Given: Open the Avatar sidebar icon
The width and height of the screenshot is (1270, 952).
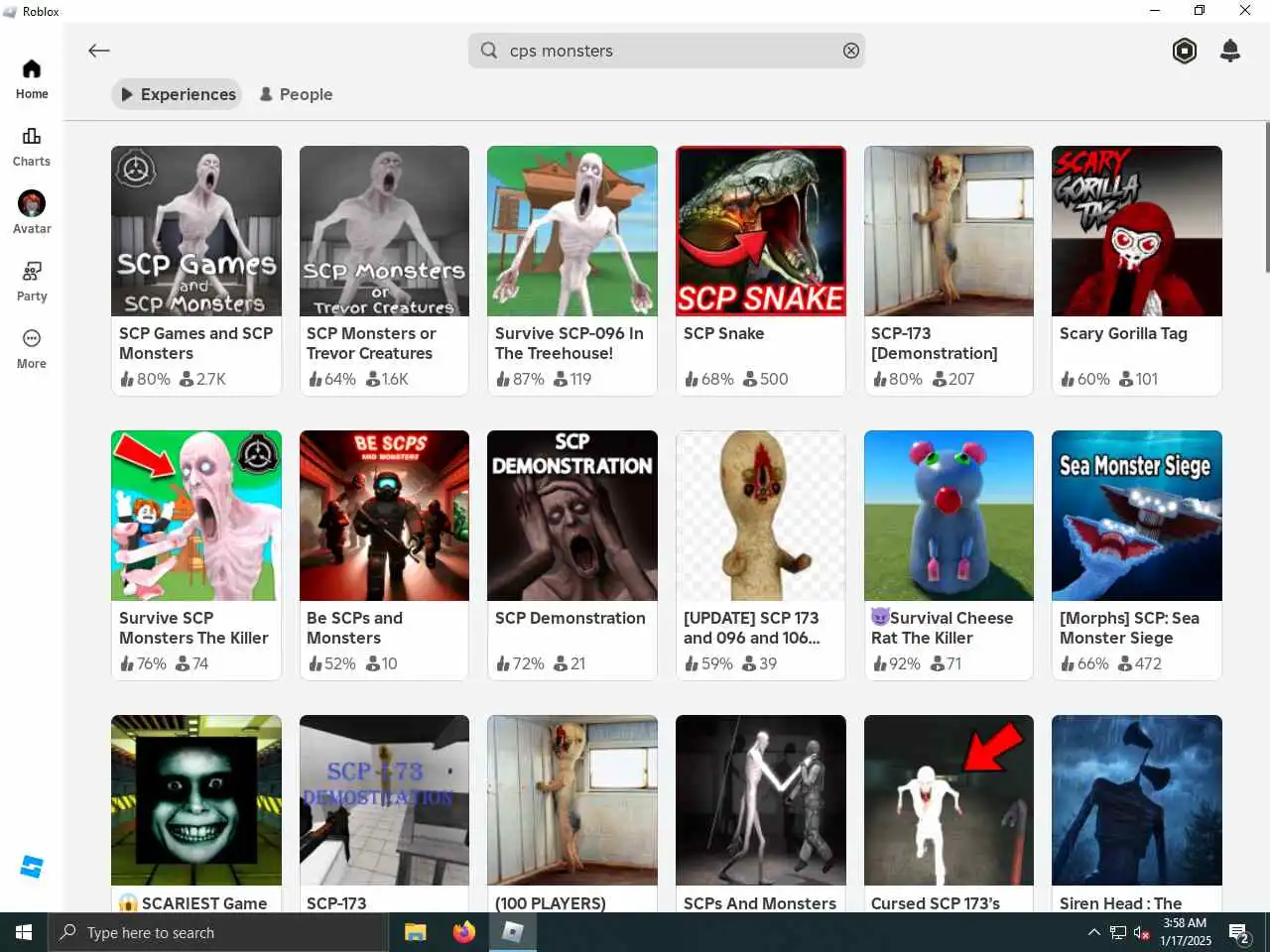Looking at the screenshot, I should click(32, 212).
